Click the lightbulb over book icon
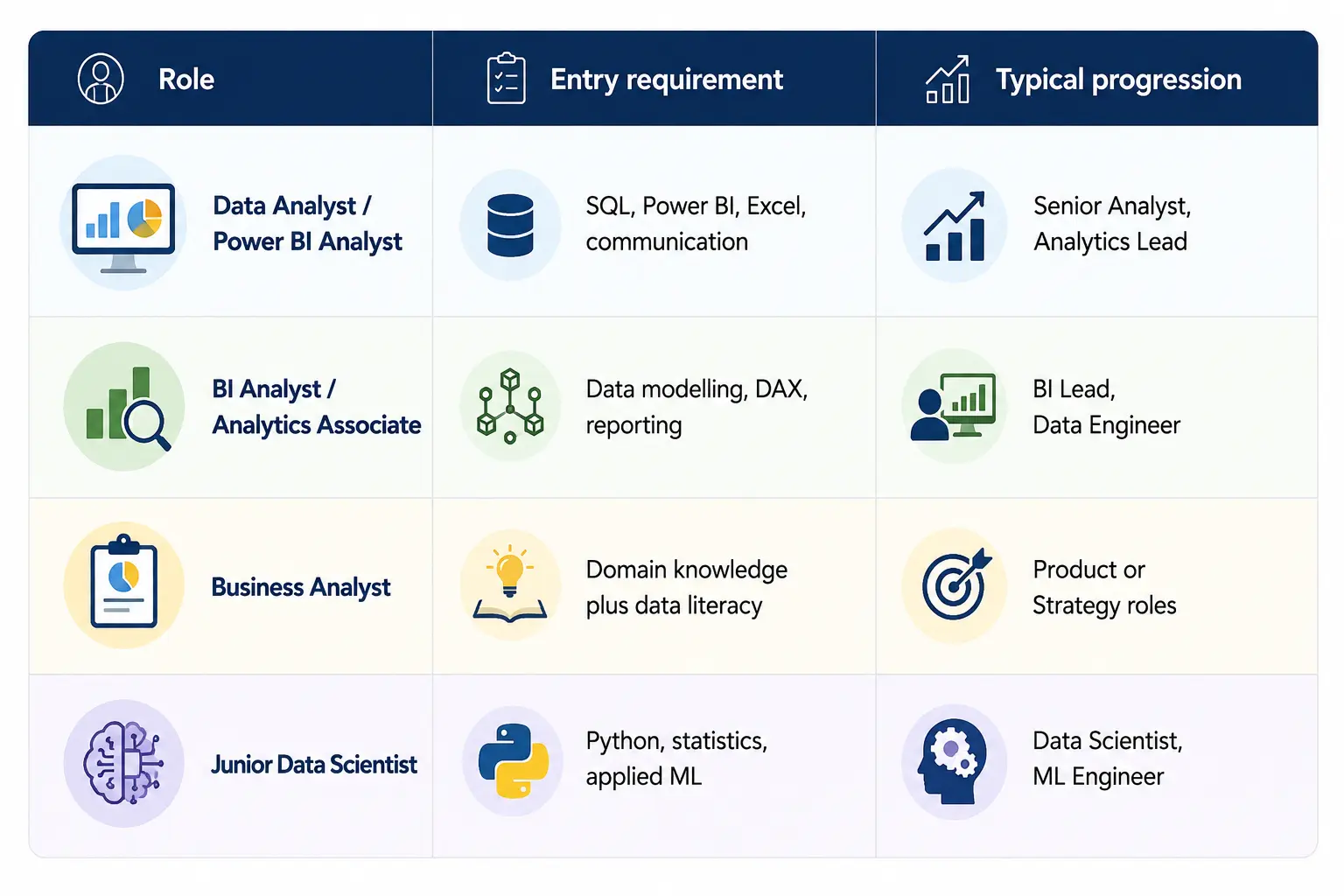1344x896 pixels. [x=510, y=584]
